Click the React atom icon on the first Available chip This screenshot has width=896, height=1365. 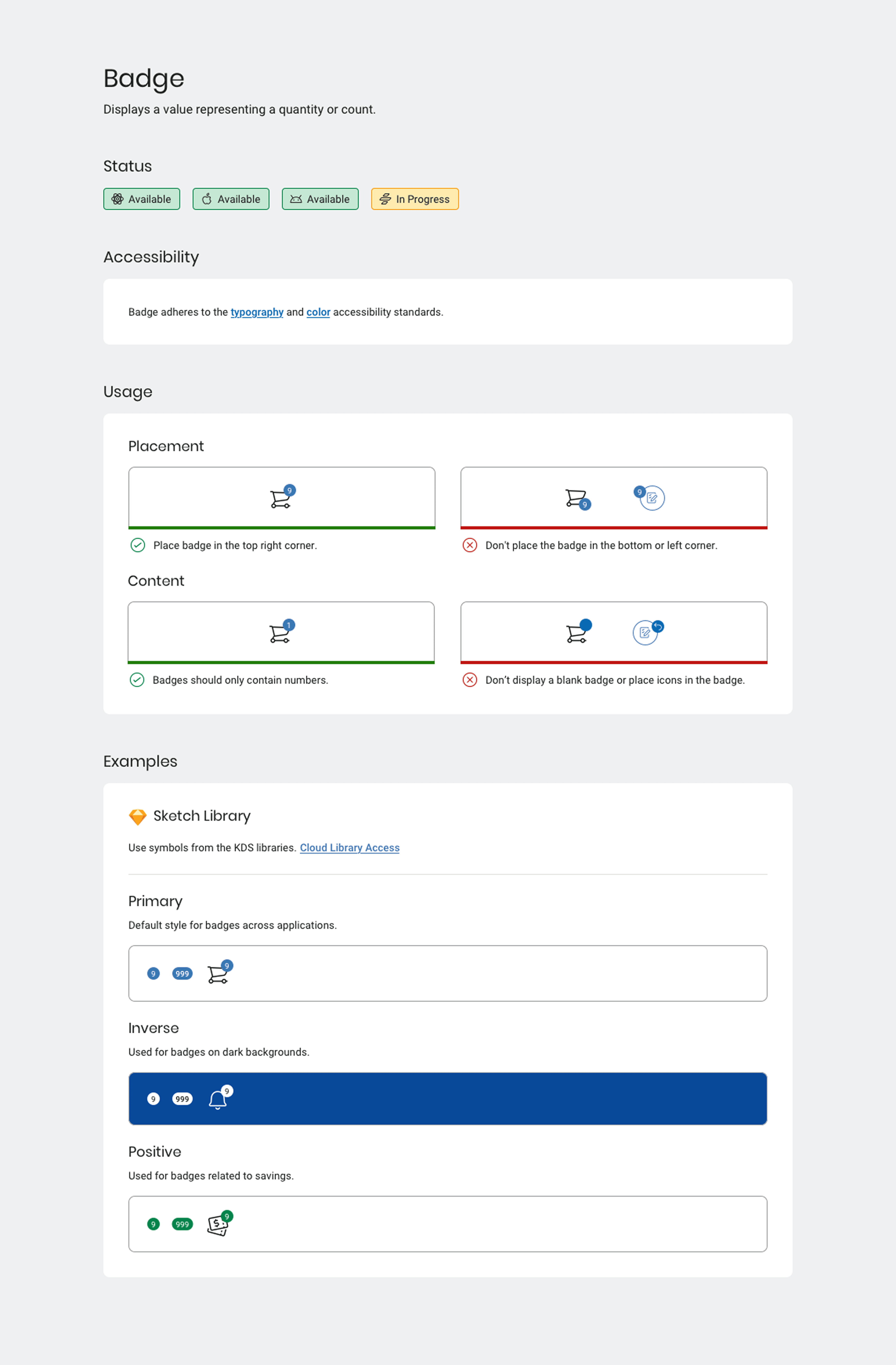click(x=118, y=199)
